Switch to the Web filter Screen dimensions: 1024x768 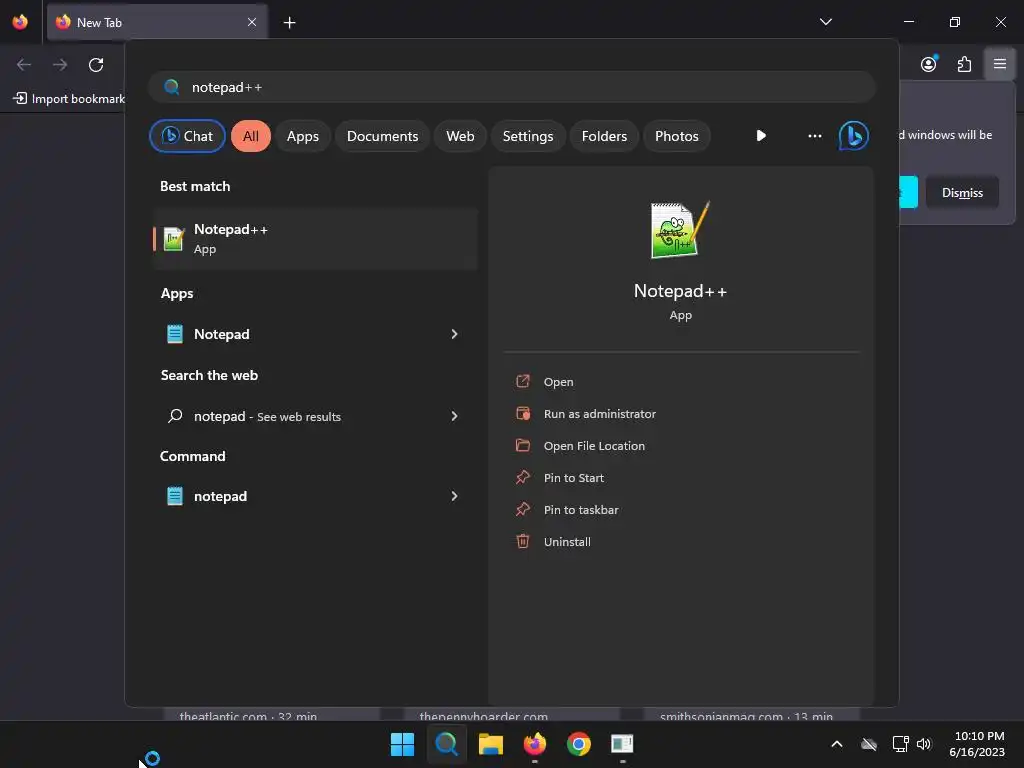460,136
